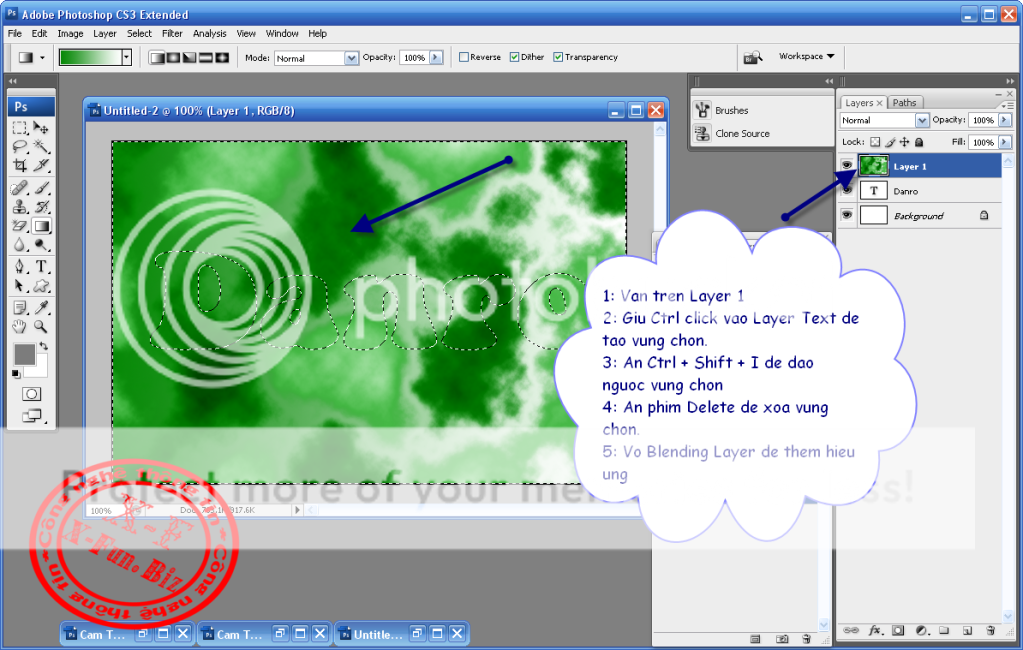Screen dimensions: 1023x650
Task: Select the Eyedropper tool
Action: click(41, 307)
